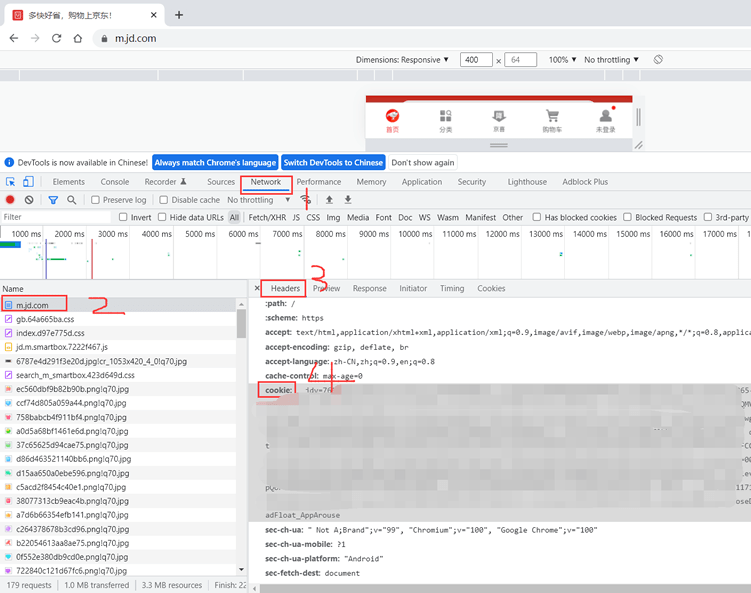Open the Application tab
The width and height of the screenshot is (751, 593).
click(422, 182)
